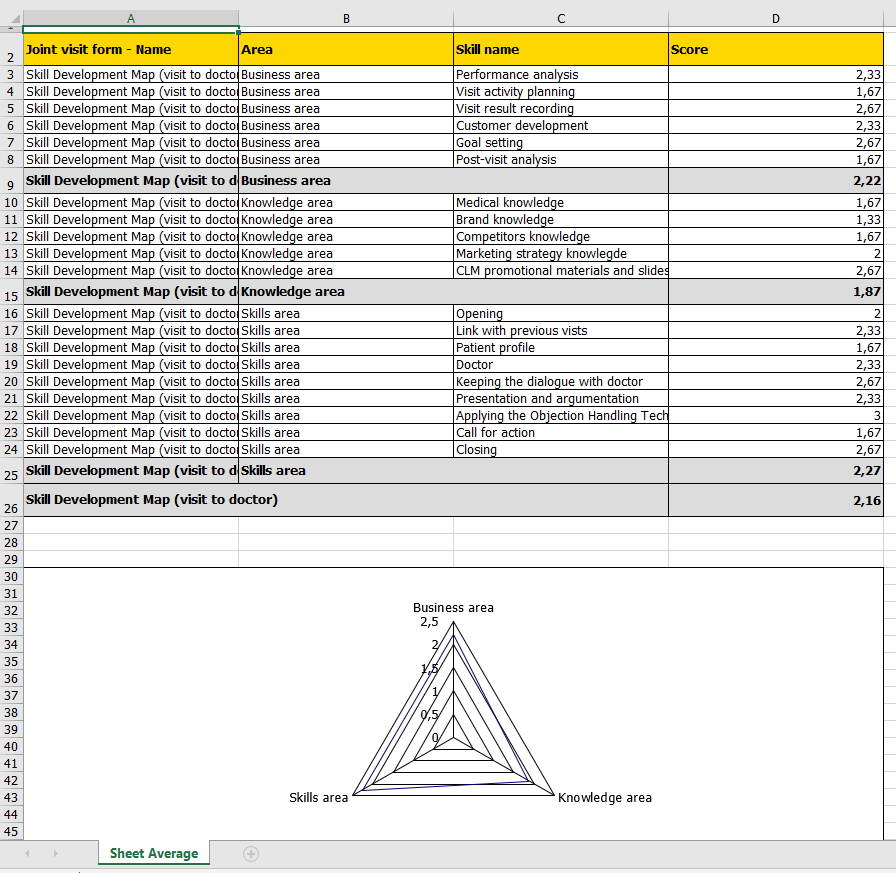Click the New sheet plus icon

coord(251,853)
